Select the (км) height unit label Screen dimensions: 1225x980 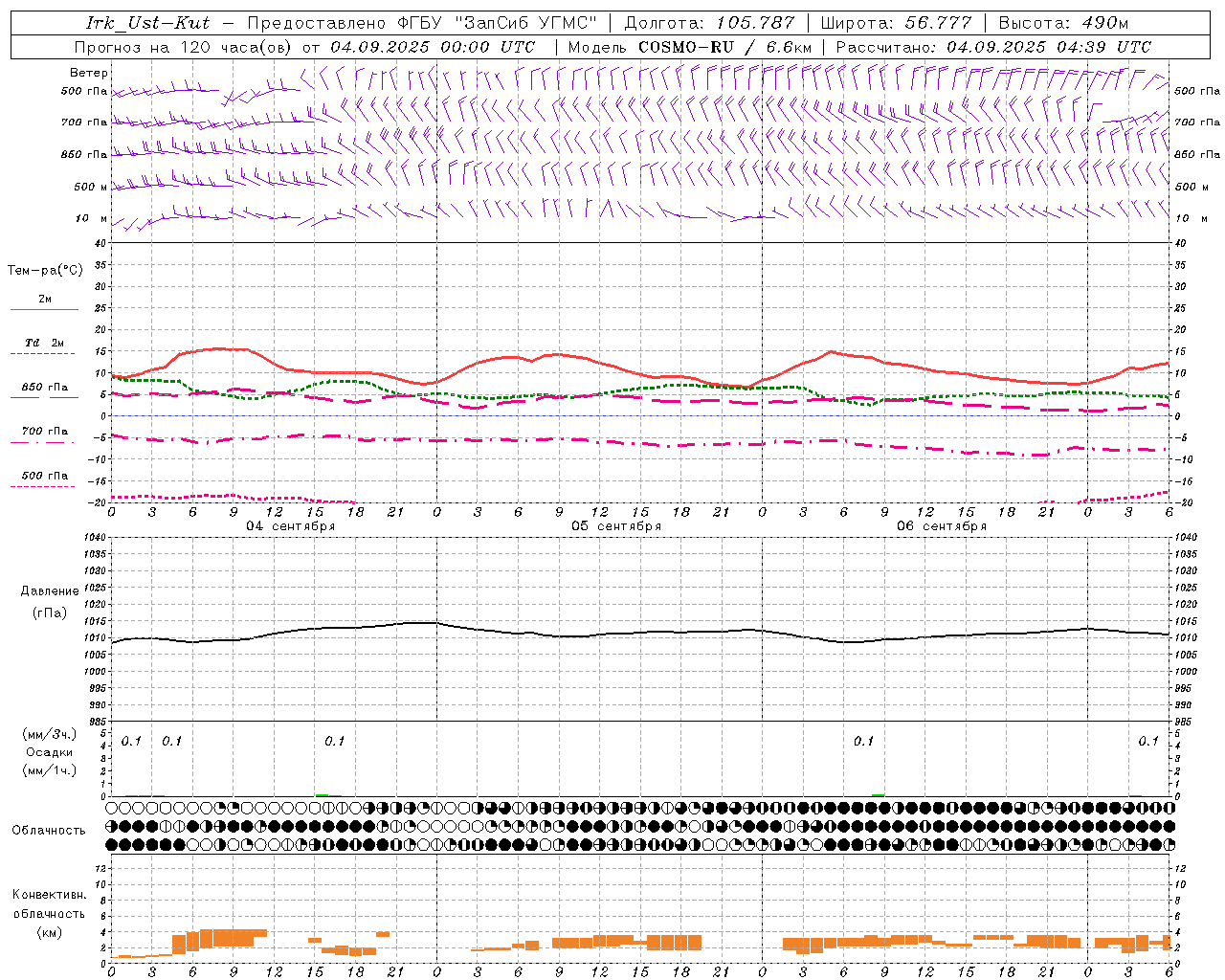coord(49,932)
